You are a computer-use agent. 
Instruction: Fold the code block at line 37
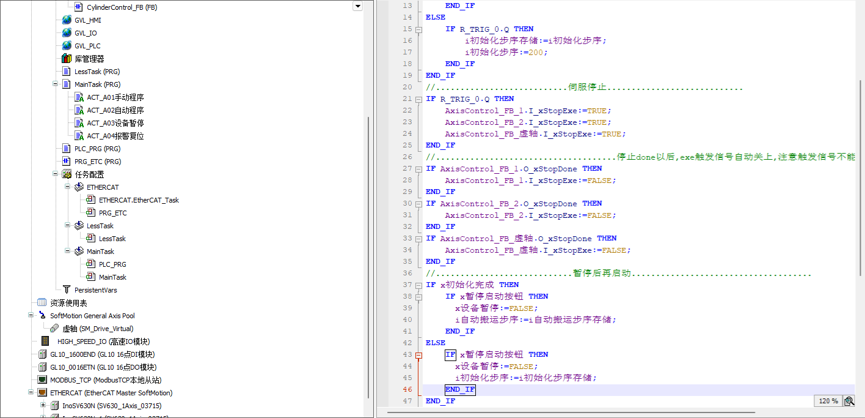point(418,285)
